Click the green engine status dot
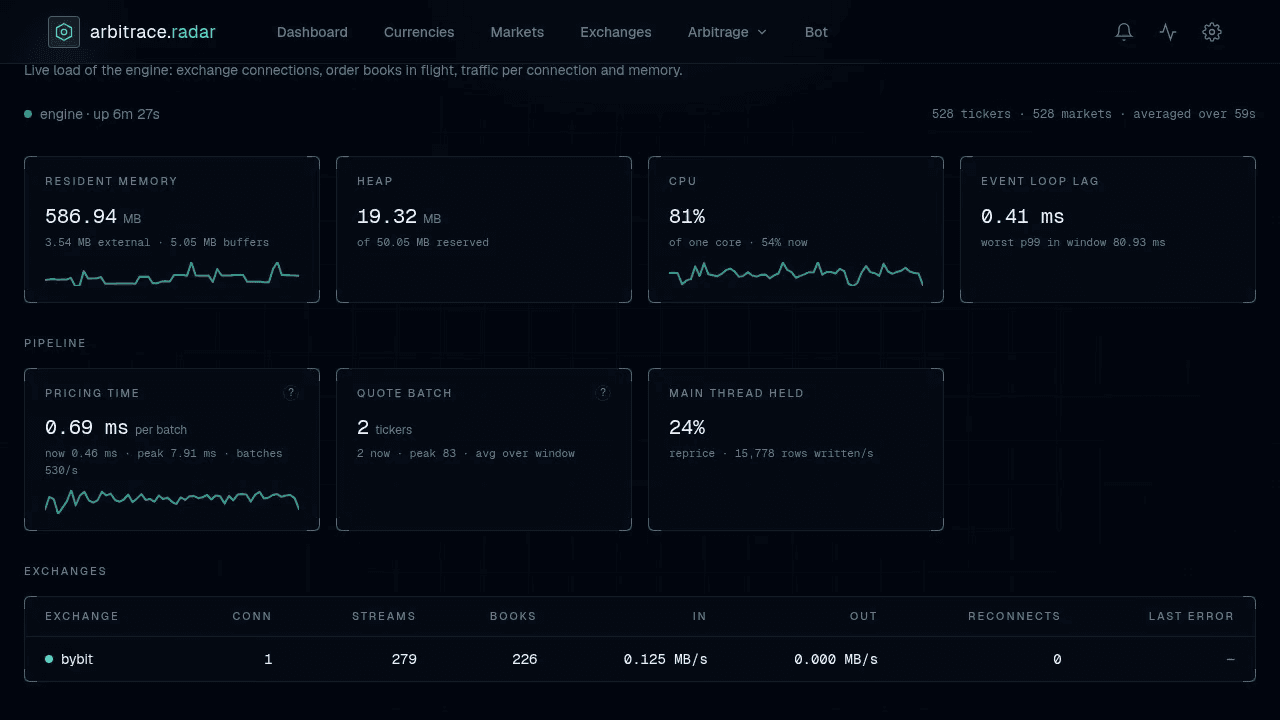The width and height of the screenshot is (1280, 720). (28, 114)
